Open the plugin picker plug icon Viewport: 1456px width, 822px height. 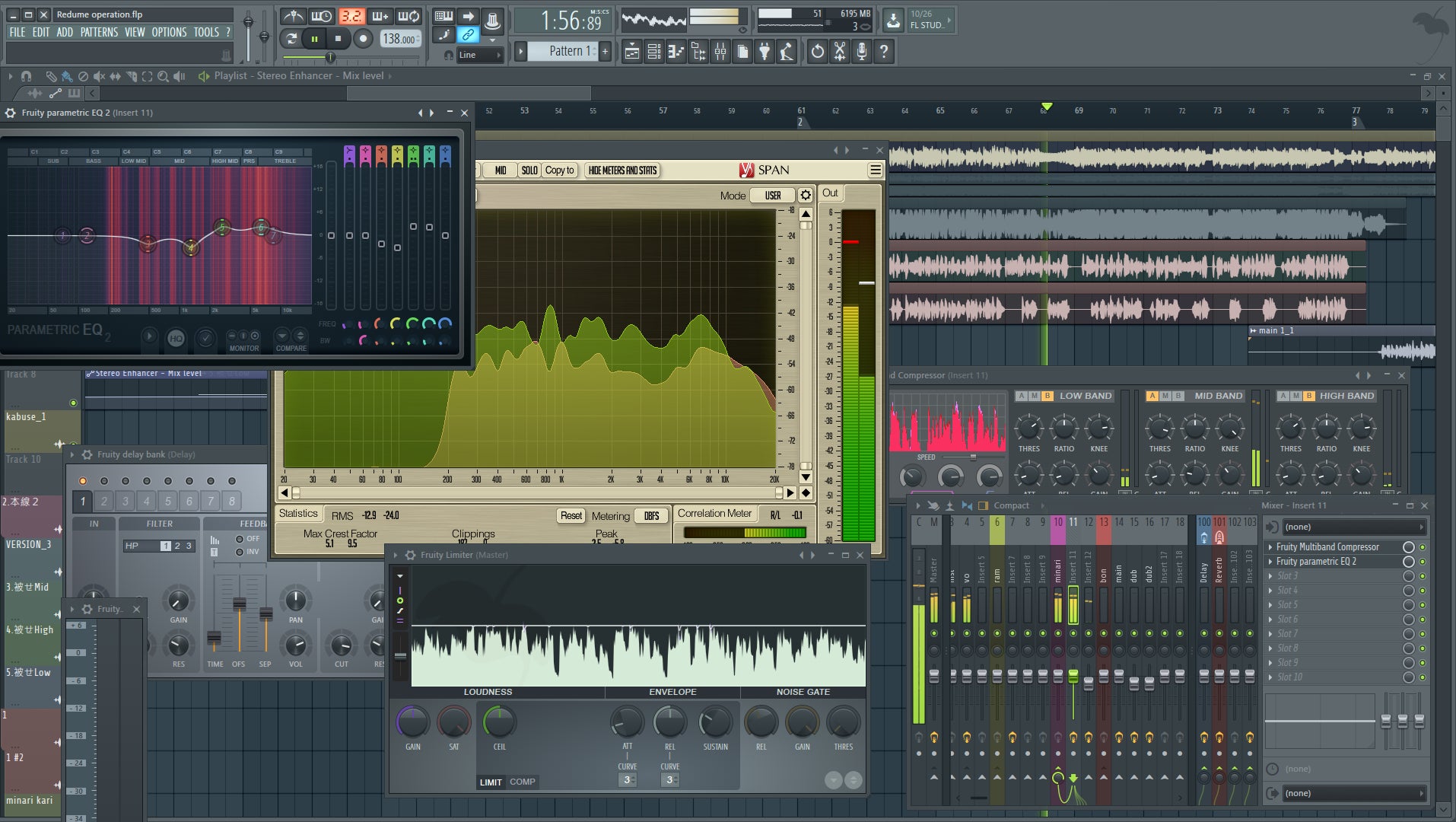click(x=765, y=52)
